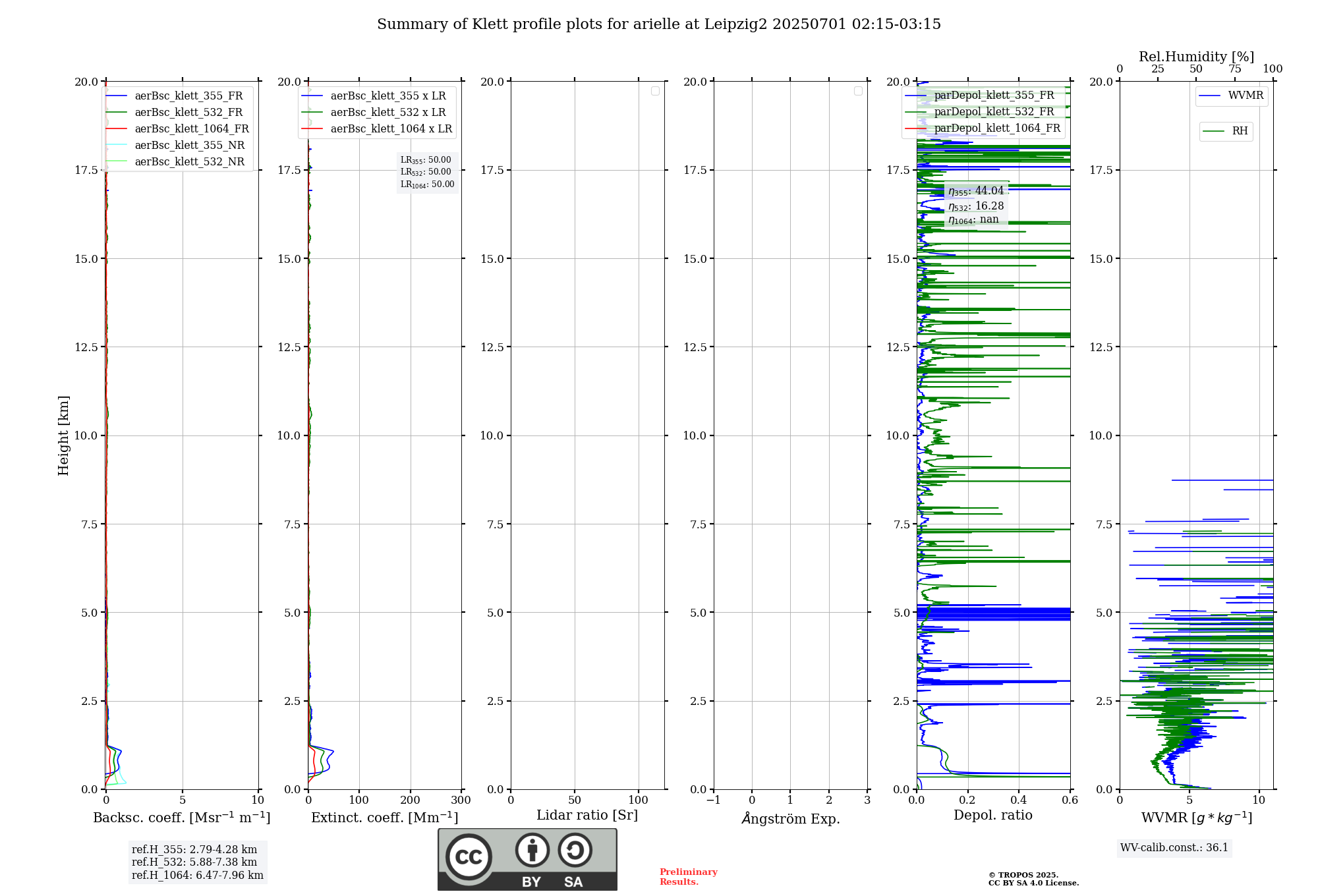Click legend entry parDepol_klett_1064_FR
The width and height of the screenshot is (1318, 896).
[983, 128]
